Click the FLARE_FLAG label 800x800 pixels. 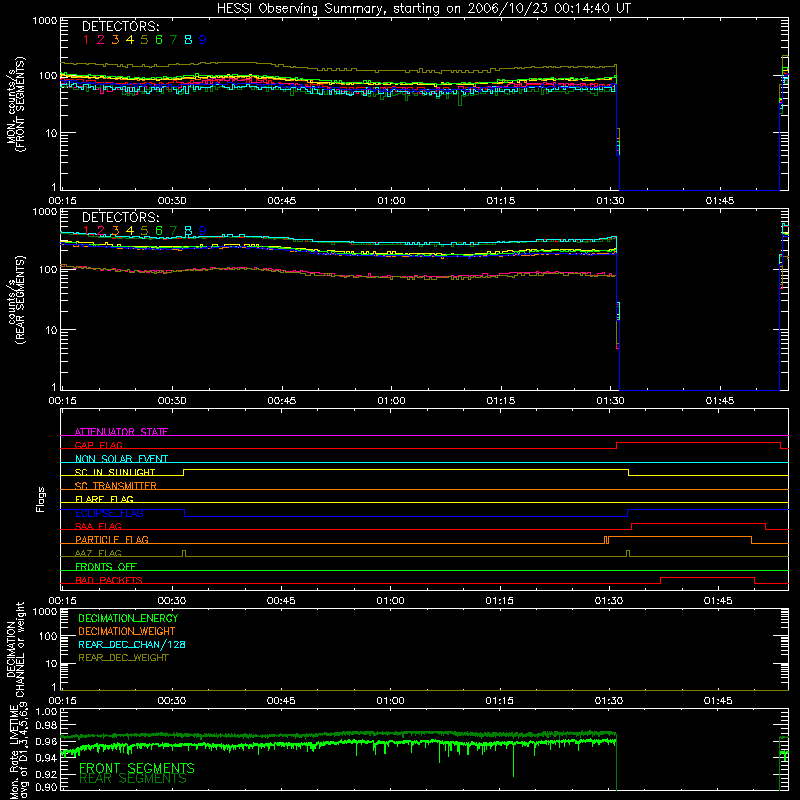[x=104, y=499]
